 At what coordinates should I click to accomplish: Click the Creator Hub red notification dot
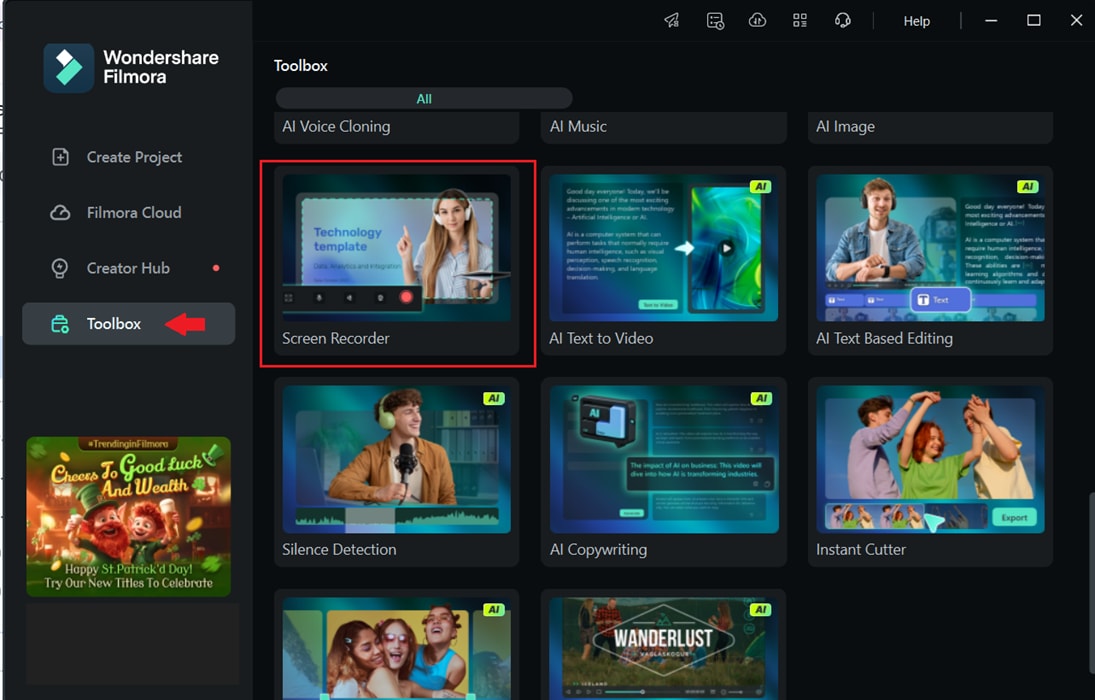[x=216, y=268]
